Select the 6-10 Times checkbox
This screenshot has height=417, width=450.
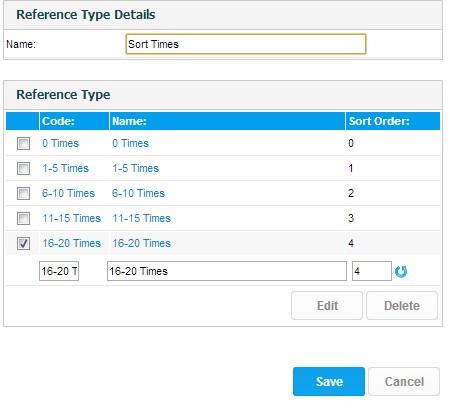[x=23, y=193]
